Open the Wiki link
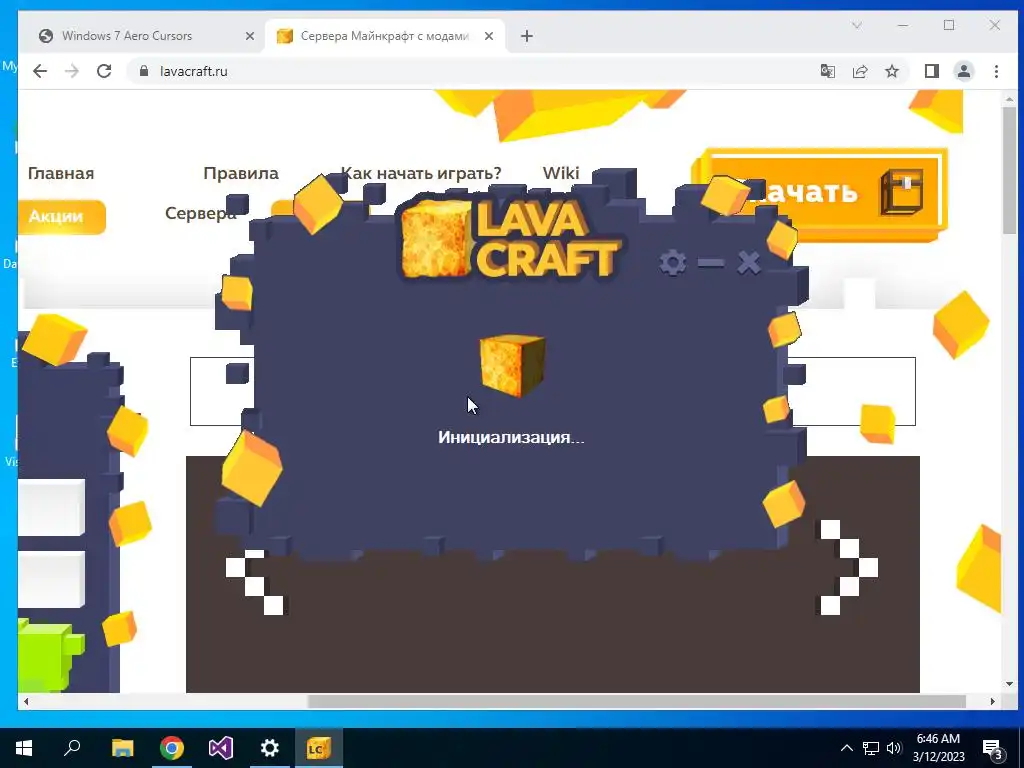This screenshot has width=1024, height=768. (561, 173)
